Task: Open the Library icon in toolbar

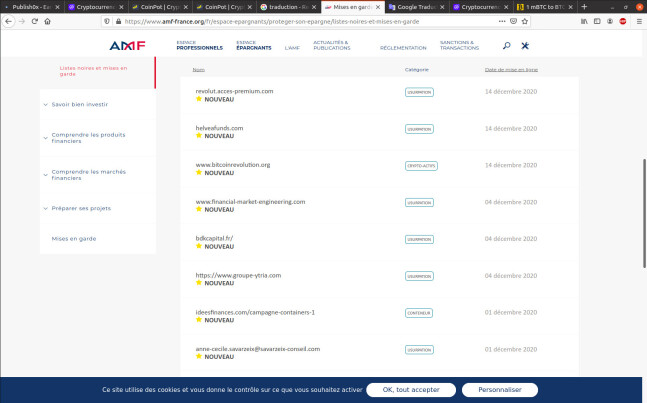Action: (x=584, y=21)
